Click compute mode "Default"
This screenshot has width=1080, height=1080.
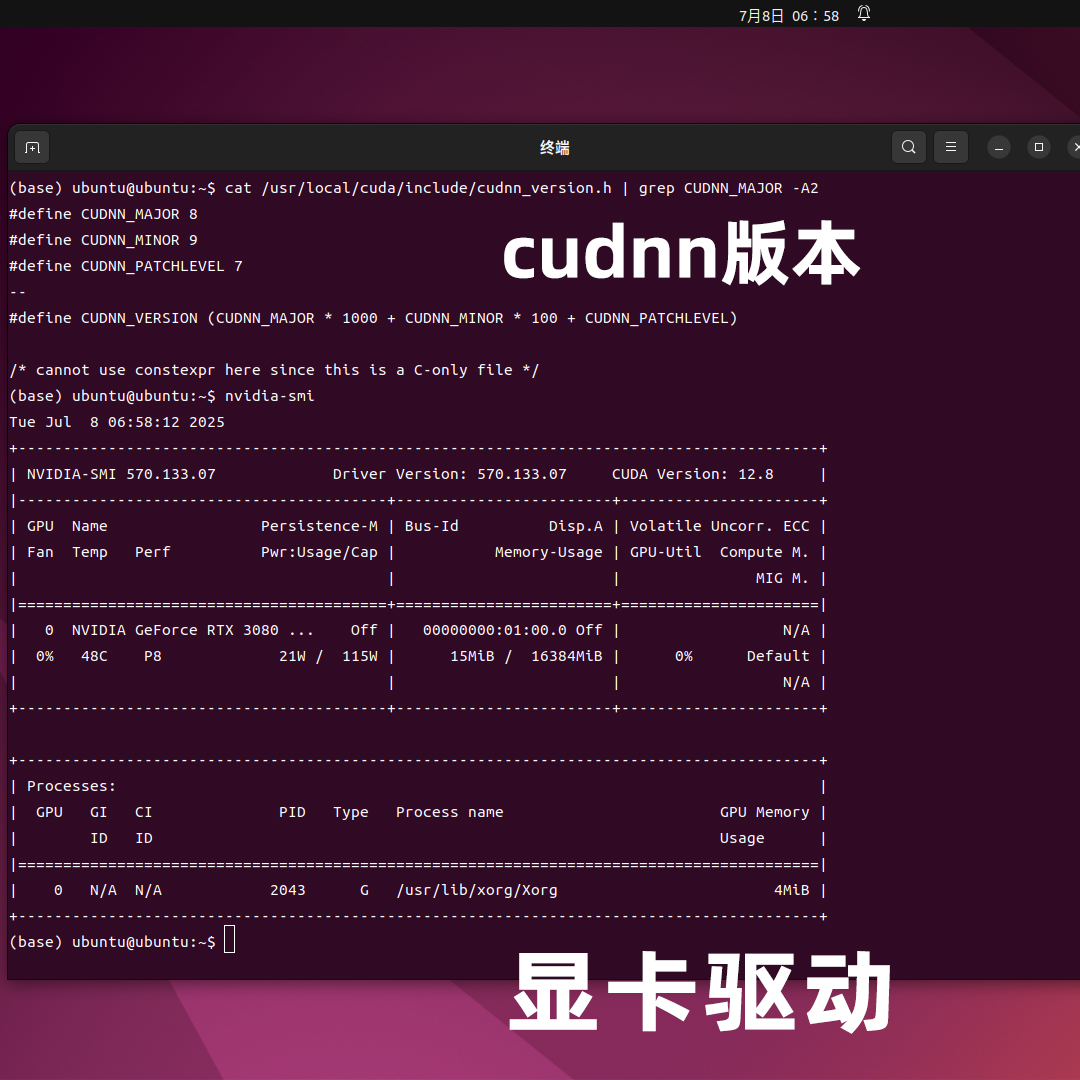point(778,656)
